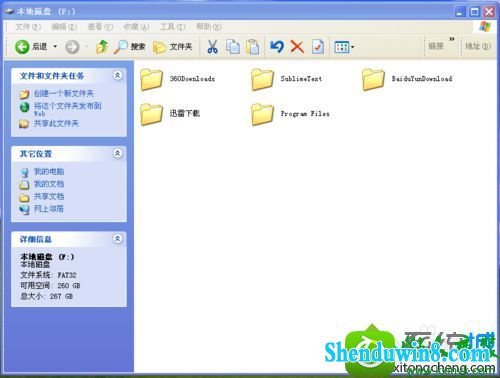The height and width of the screenshot is (378, 500).
Task: Click the Program Files folder name
Action: [x=305, y=114]
